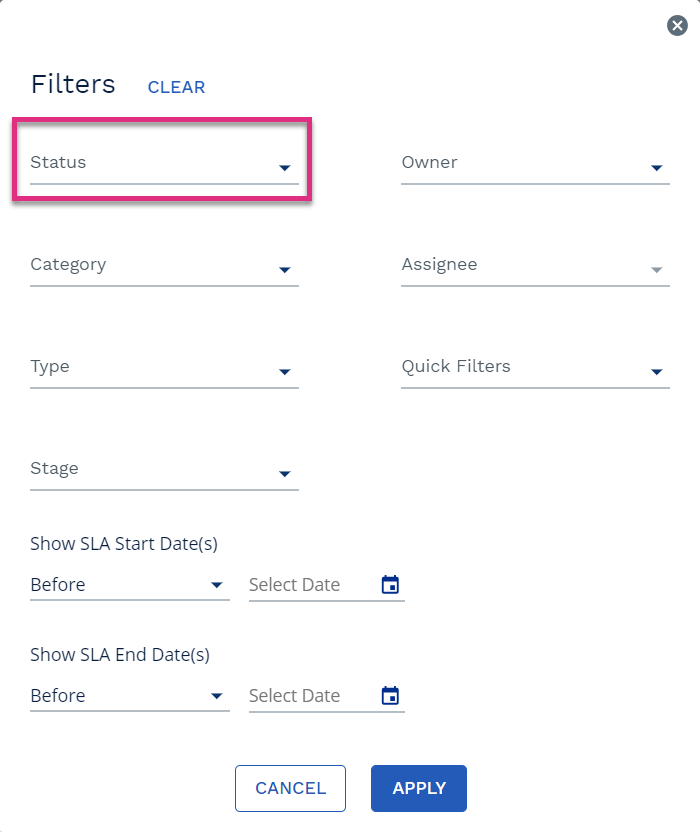Click the Filters heading text
Viewport: 700px width, 832px height.
click(73, 84)
